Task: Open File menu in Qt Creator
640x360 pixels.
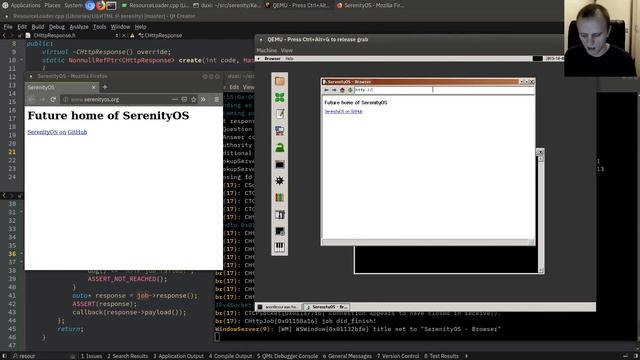Action: coord(8,27)
